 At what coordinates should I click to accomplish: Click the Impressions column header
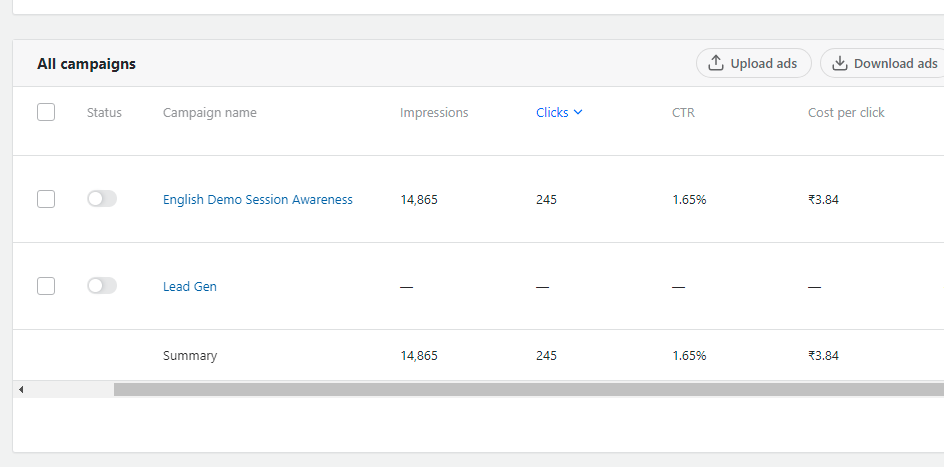(434, 113)
